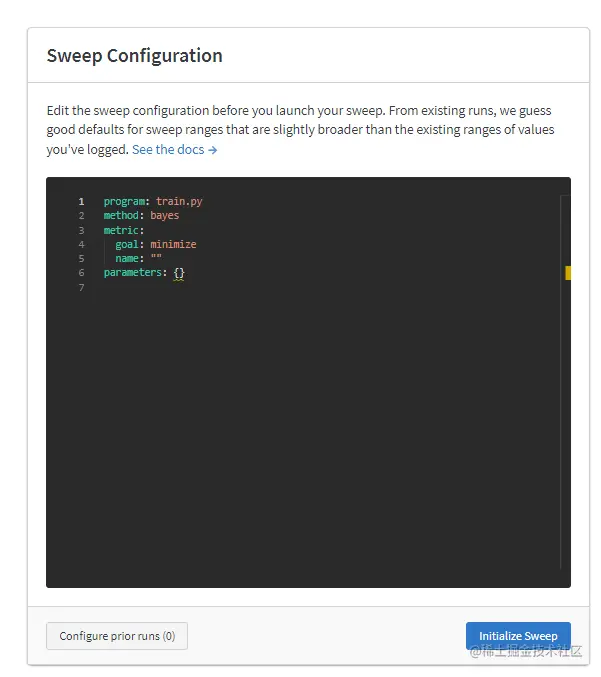Click the yellow warning marker in editor scrollbar
Viewport: 601px width, 677px height.
pyautogui.click(x=568, y=273)
